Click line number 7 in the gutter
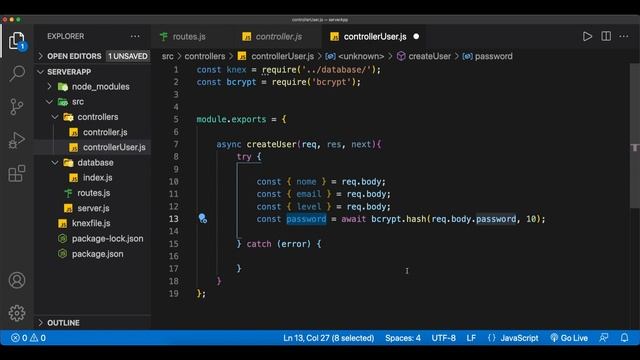The height and width of the screenshot is (360, 640). click(x=176, y=144)
